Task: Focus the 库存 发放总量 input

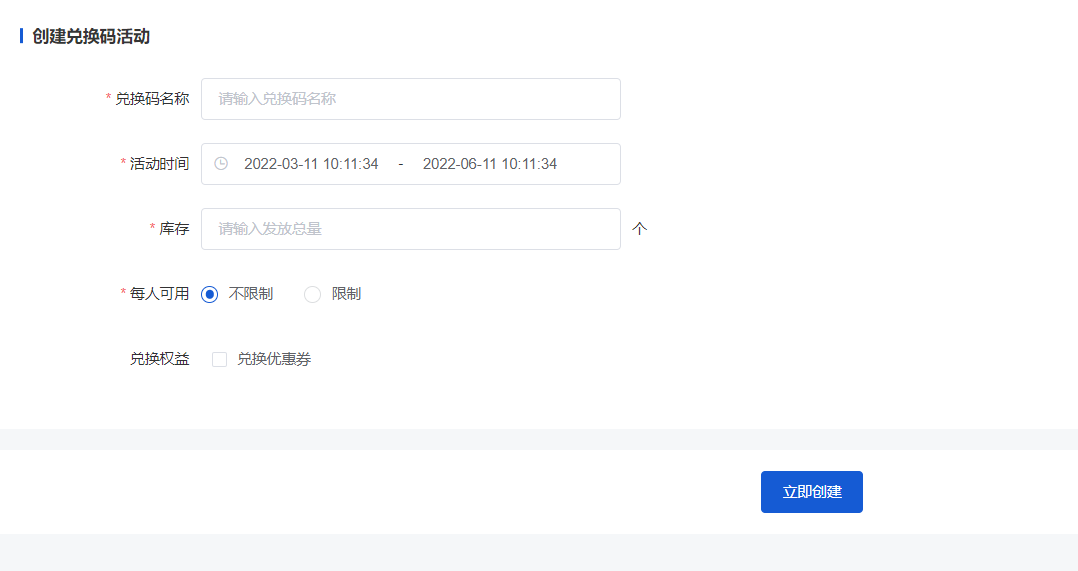Action: (x=410, y=229)
